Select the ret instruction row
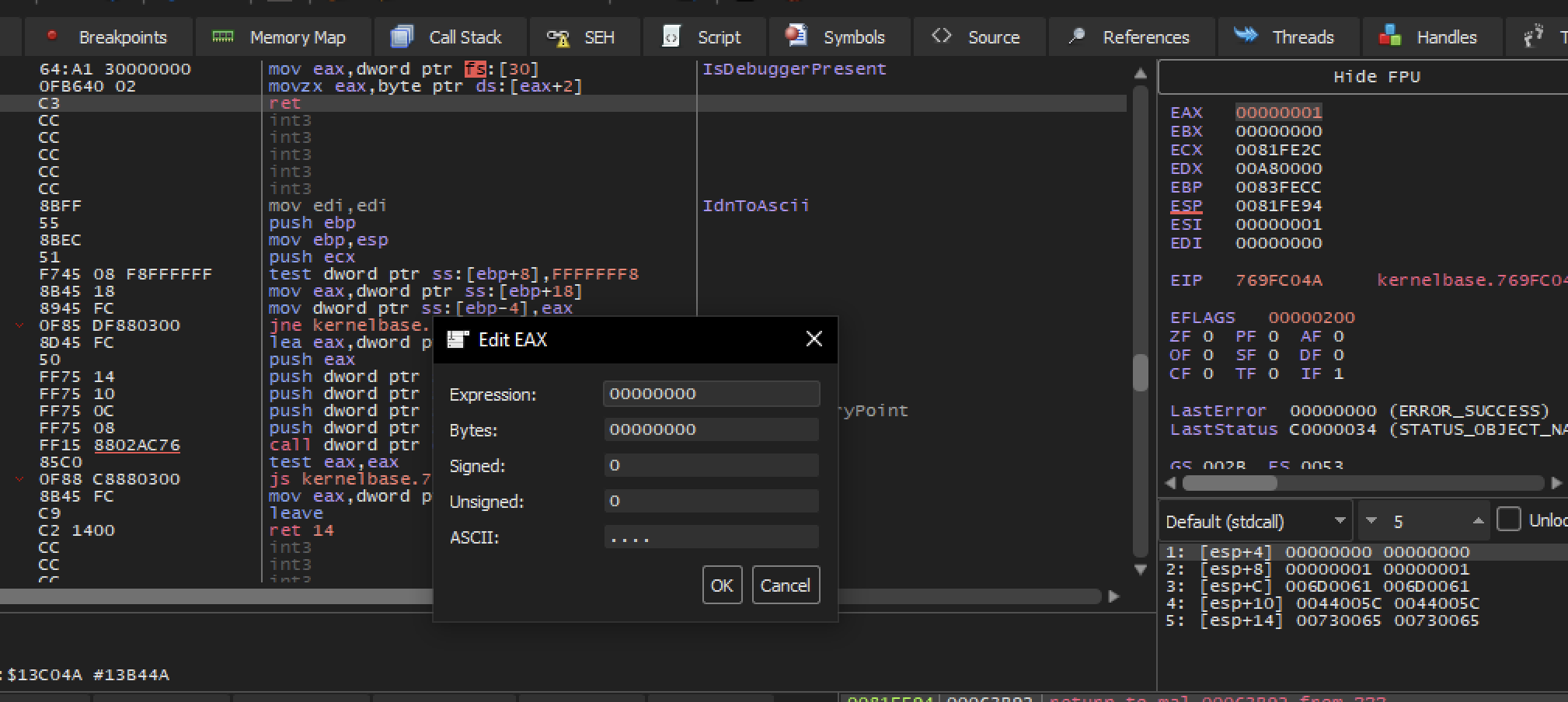The width and height of the screenshot is (1568, 702). point(563,103)
